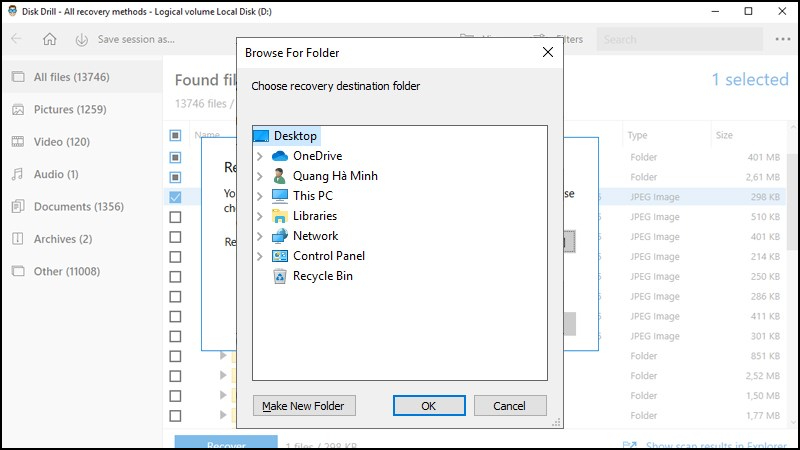Open the three-dot more options menu

(782, 40)
